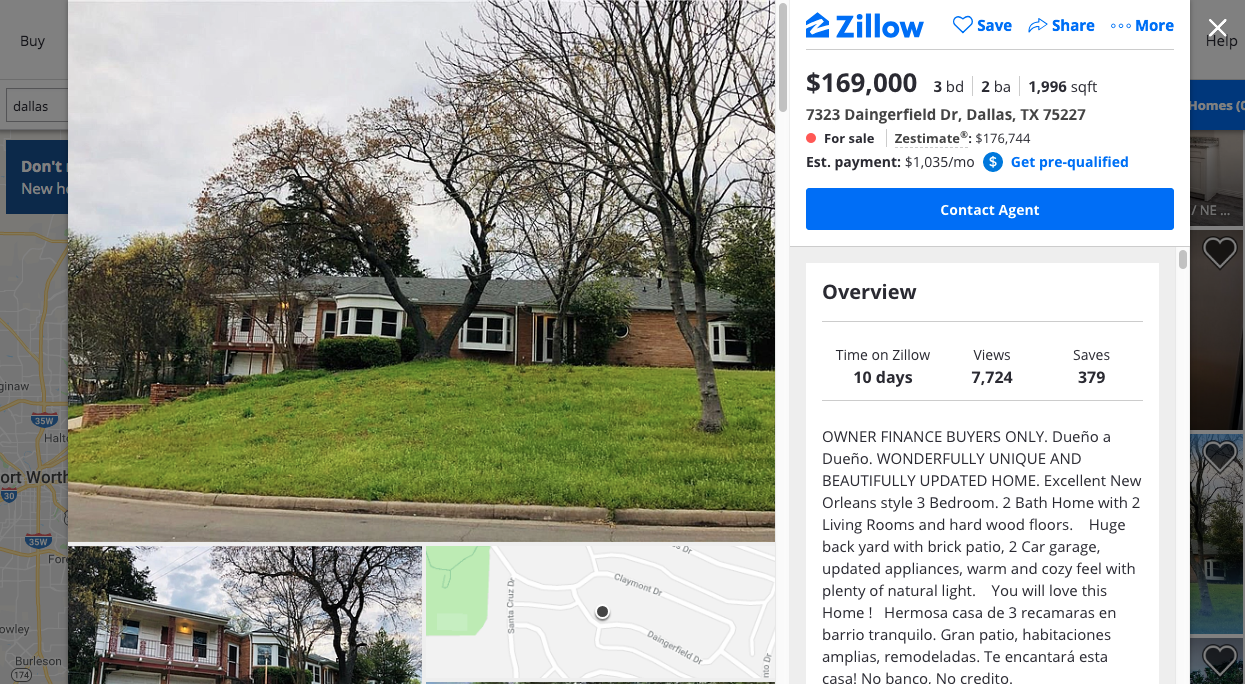Click the dallas search input field
The height and width of the screenshot is (684, 1245).
tap(36, 106)
